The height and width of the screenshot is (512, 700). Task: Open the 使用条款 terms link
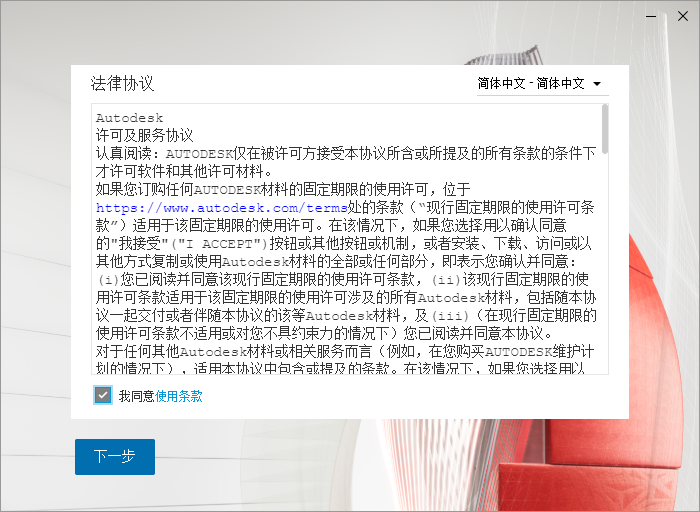(179, 396)
